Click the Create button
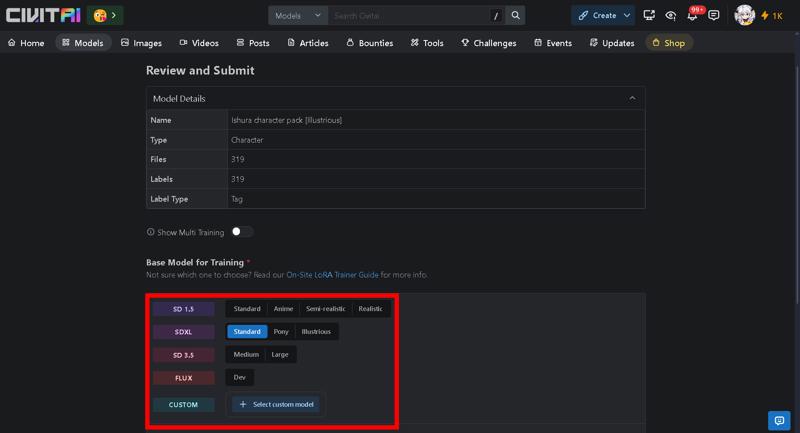This screenshot has width=800, height=433. click(x=597, y=15)
